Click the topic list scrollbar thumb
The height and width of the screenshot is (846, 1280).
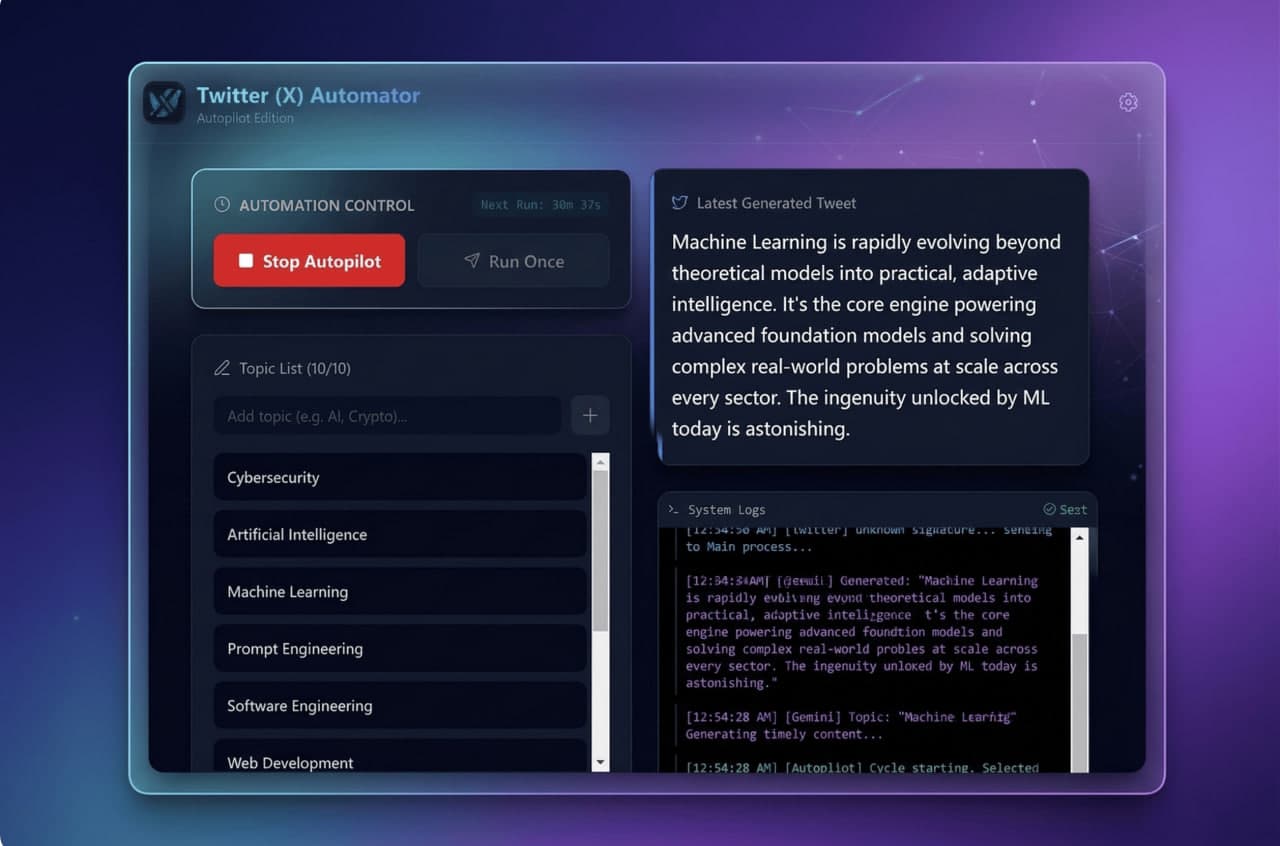coord(600,551)
